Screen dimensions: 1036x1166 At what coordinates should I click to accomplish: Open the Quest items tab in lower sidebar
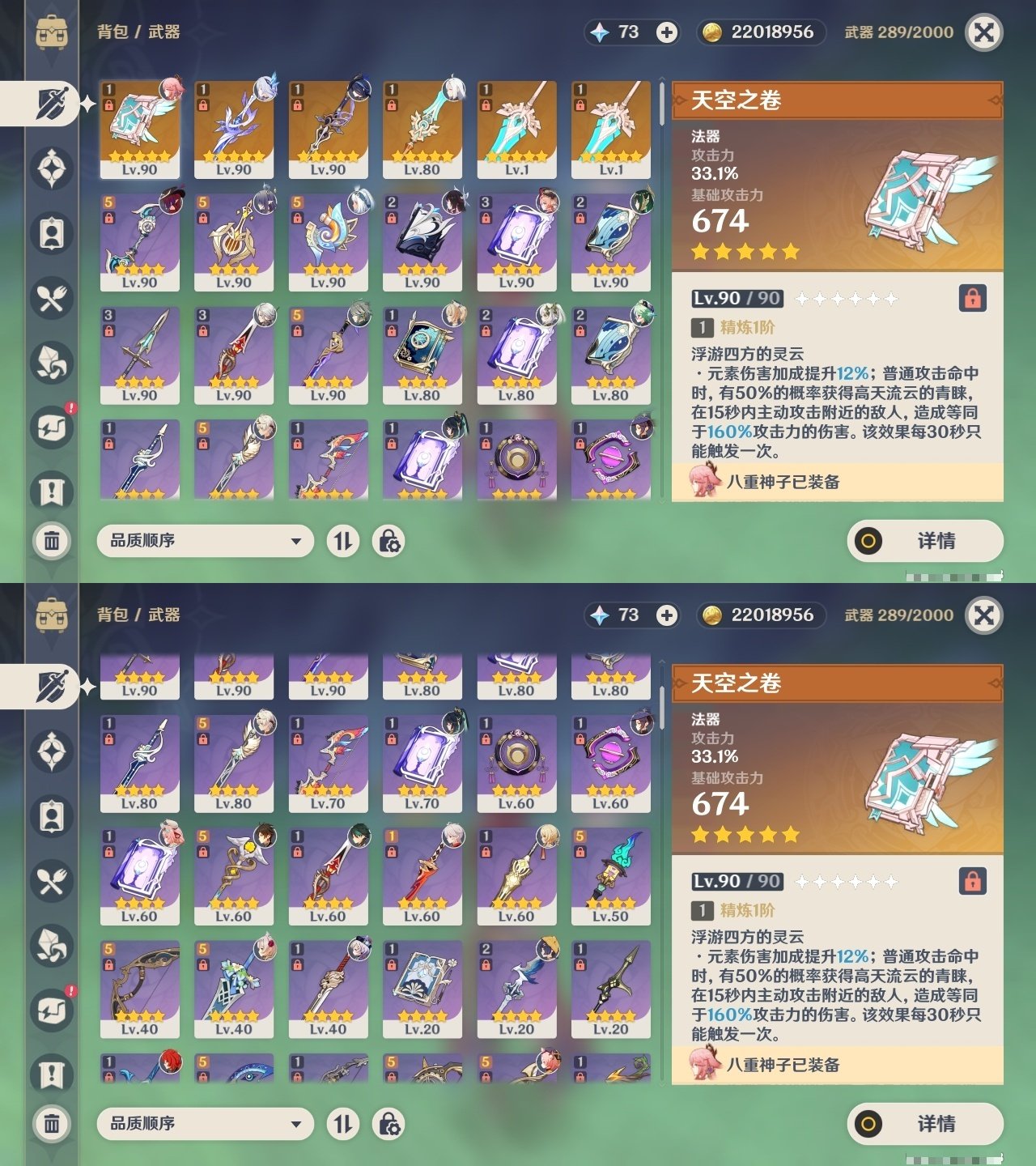point(52,1075)
